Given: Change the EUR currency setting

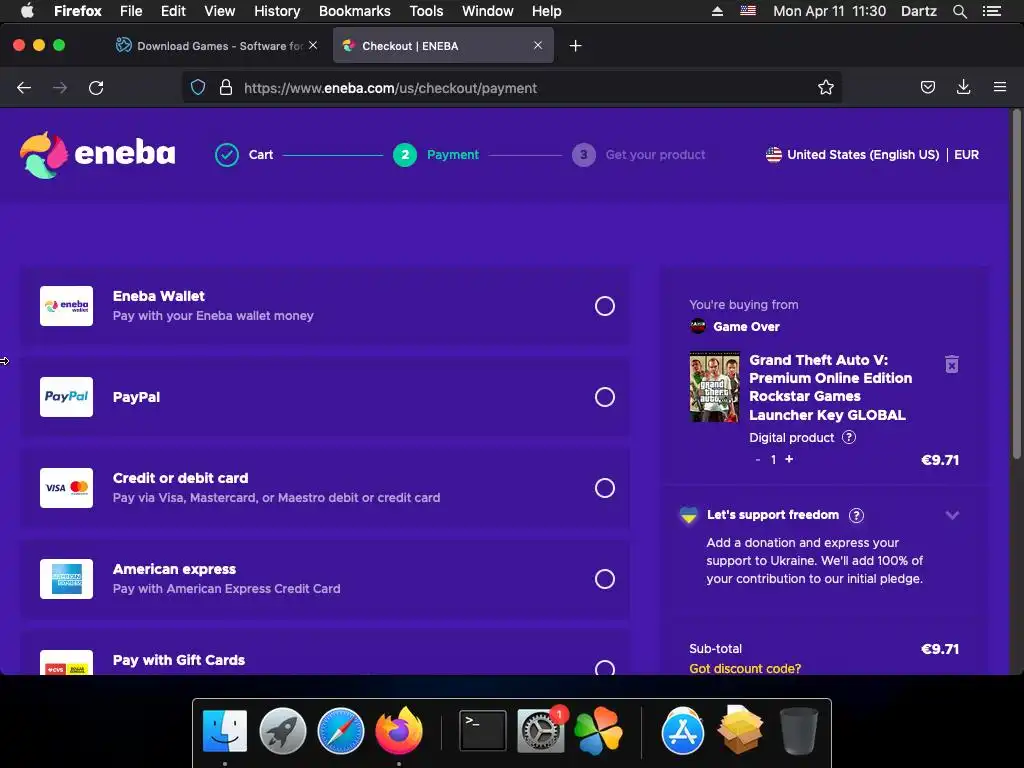Looking at the screenshot, I should click(x=967, y=155).
